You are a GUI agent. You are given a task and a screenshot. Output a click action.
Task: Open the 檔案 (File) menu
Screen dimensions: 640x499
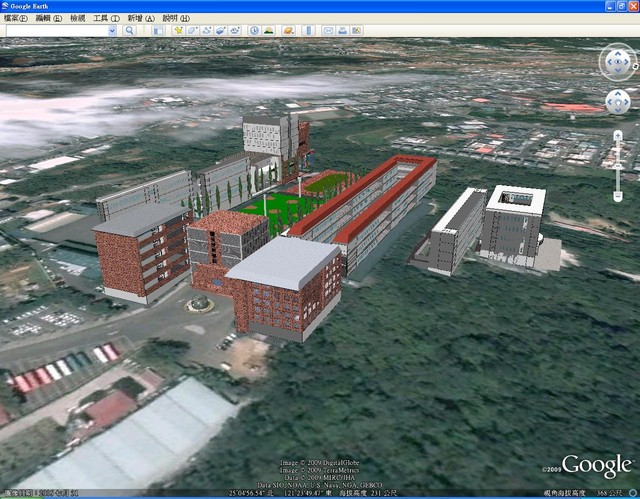(x=15, y=18)
